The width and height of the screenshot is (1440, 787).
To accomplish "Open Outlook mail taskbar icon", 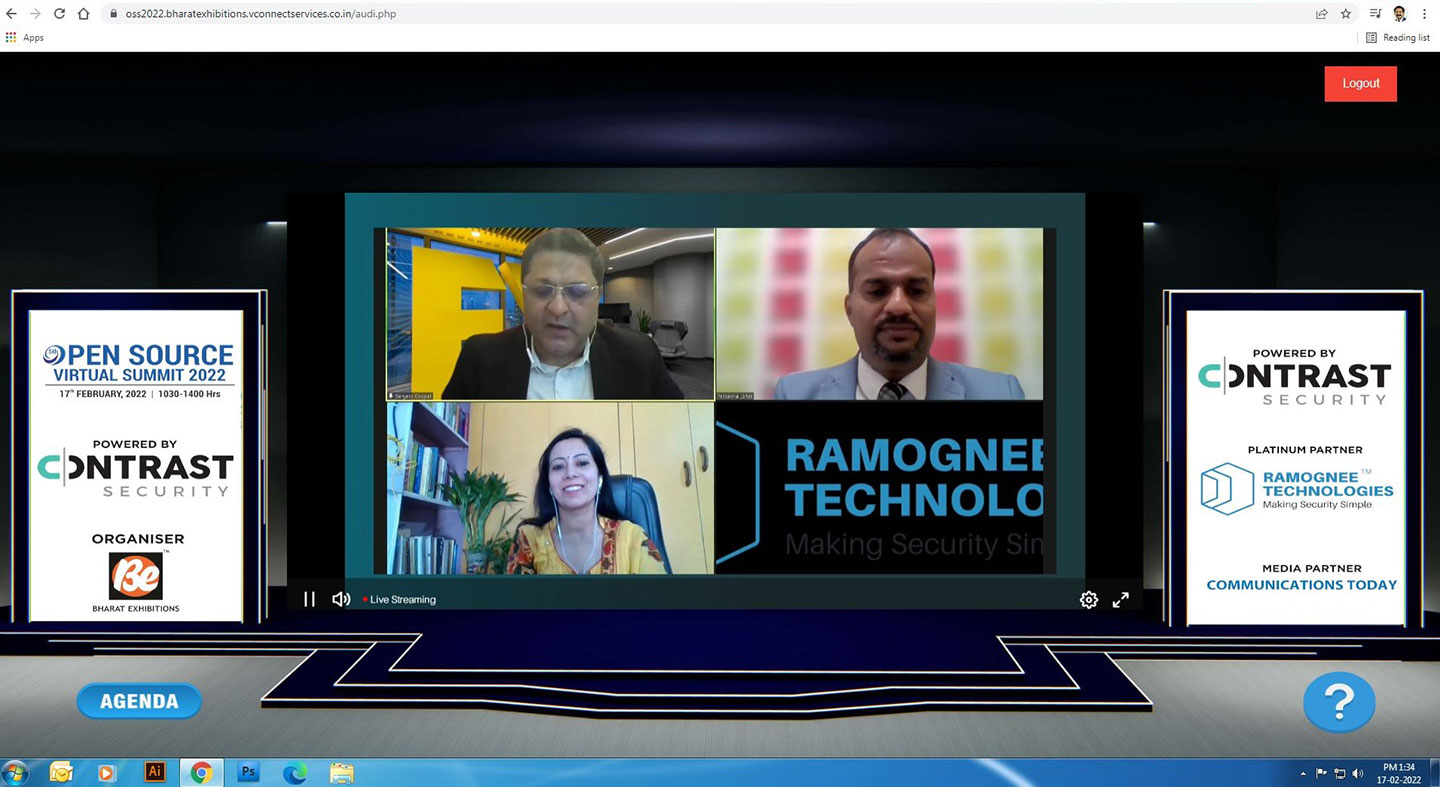I will click(x=61, y=772).
